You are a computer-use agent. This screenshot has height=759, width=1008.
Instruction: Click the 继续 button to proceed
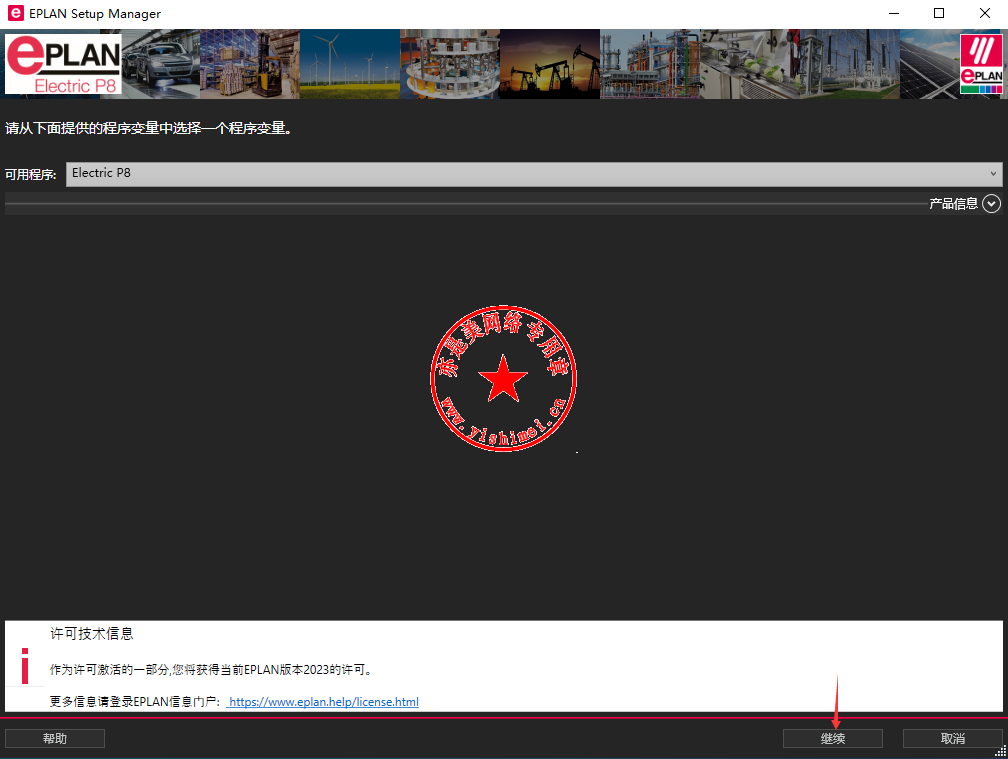click(832, 738)
